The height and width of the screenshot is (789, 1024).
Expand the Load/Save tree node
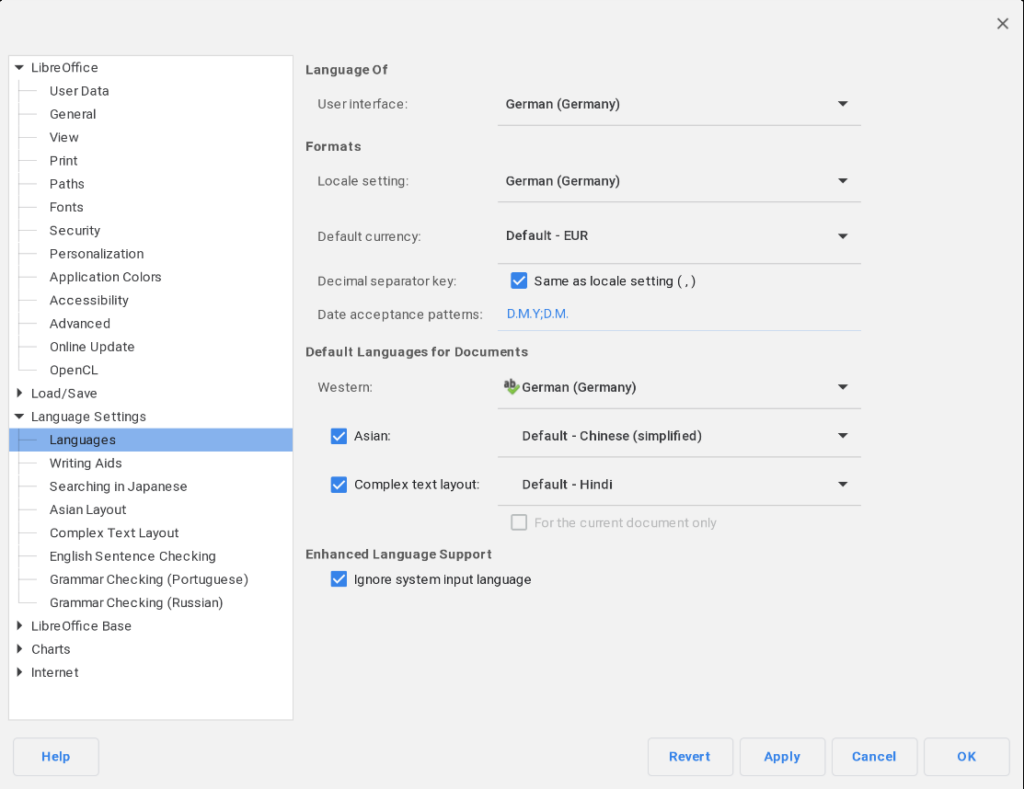point(19,393)
